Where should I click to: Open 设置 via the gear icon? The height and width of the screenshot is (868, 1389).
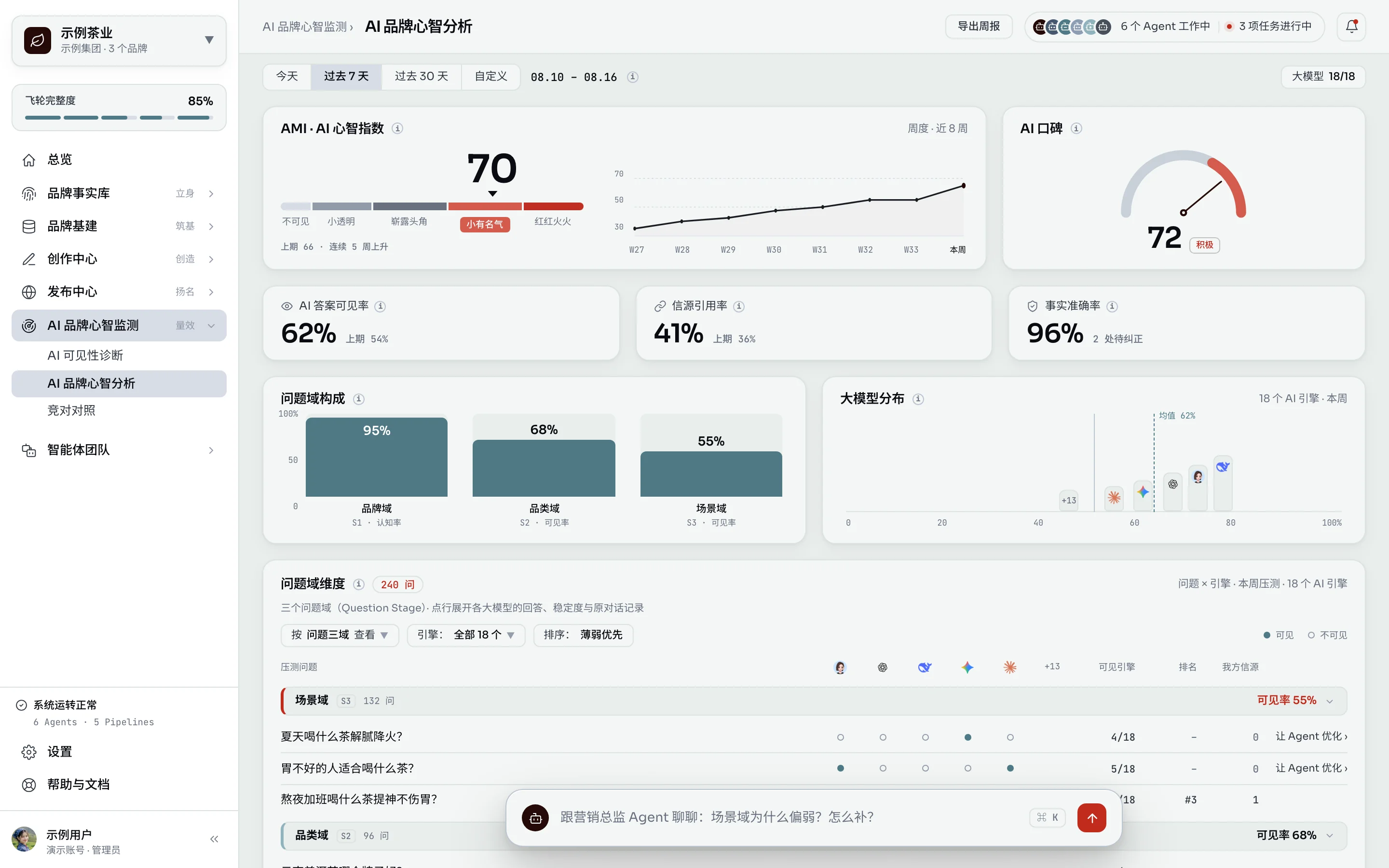(x=29, y=751)
